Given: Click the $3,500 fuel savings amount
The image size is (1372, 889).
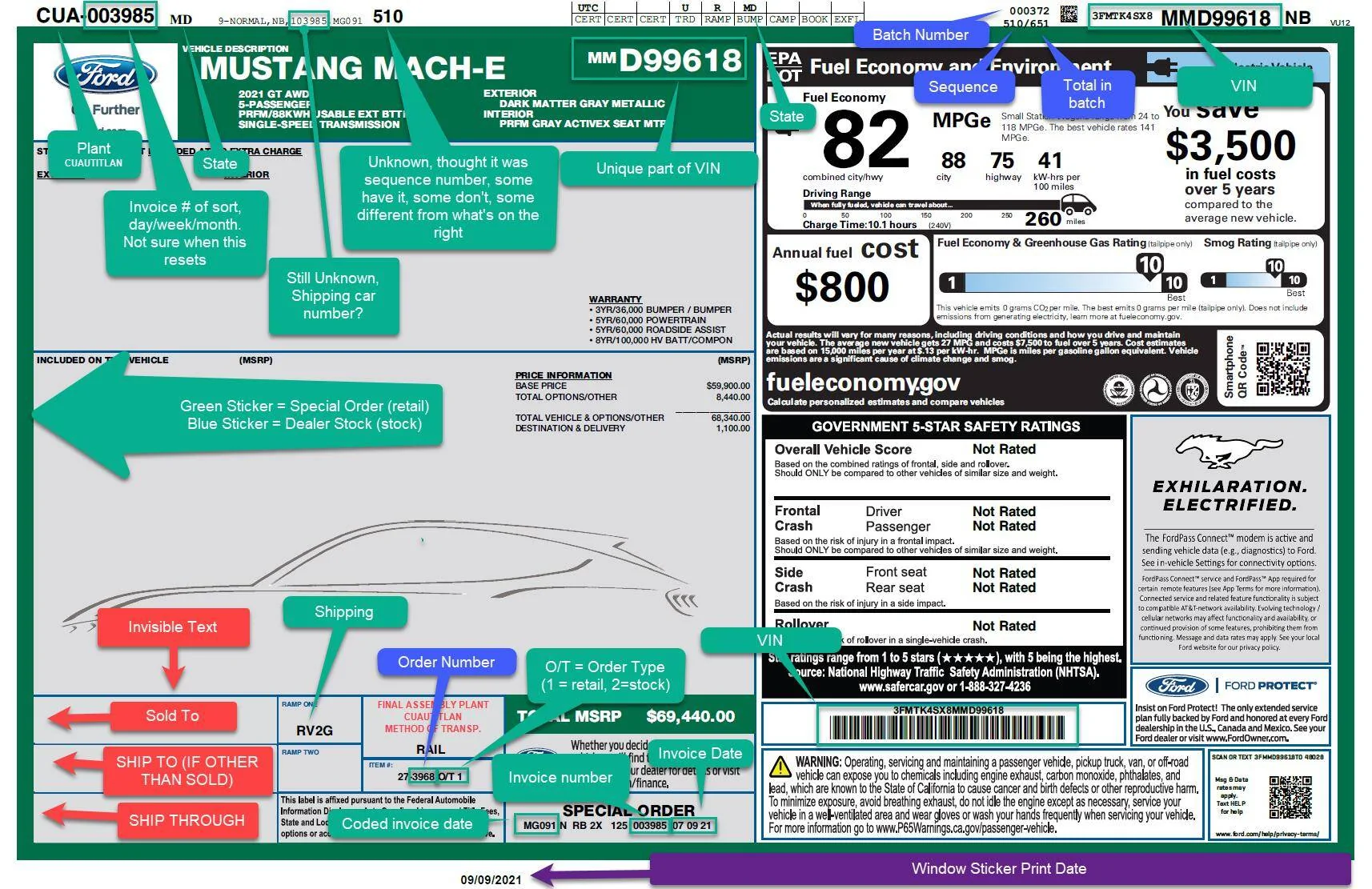Looking at the screenshot, I should point(1230,145).
